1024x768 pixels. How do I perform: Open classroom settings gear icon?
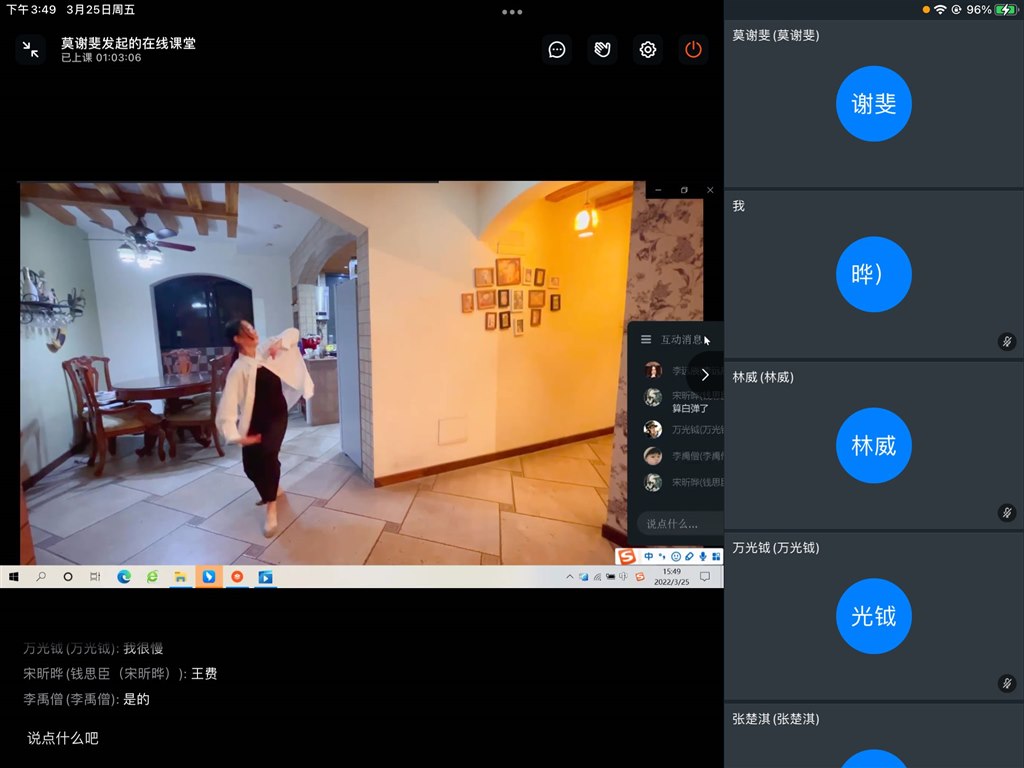tap(648, 50)
